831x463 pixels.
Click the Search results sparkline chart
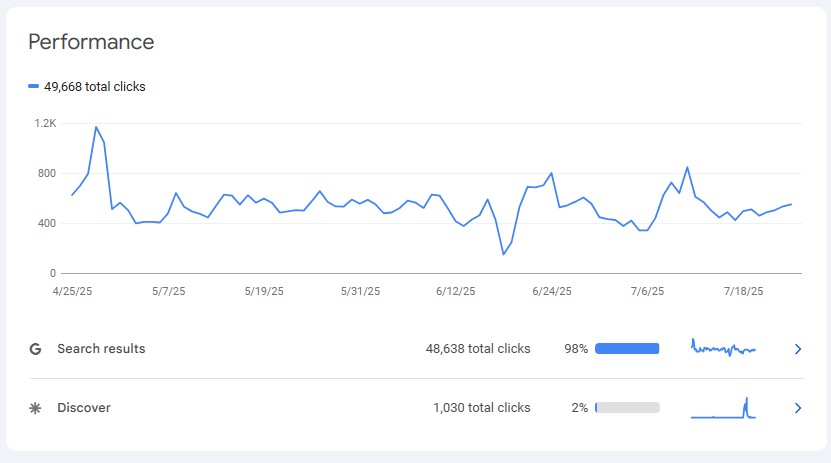coord(723,349)
